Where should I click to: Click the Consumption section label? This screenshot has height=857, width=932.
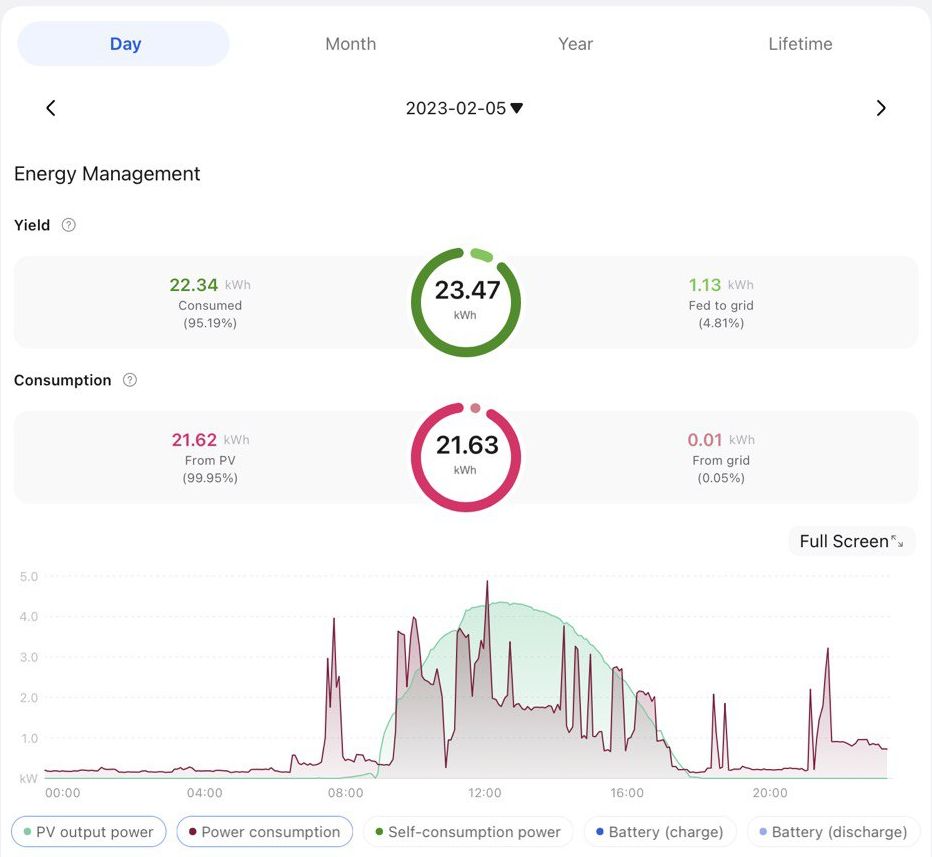click(62, 380)
